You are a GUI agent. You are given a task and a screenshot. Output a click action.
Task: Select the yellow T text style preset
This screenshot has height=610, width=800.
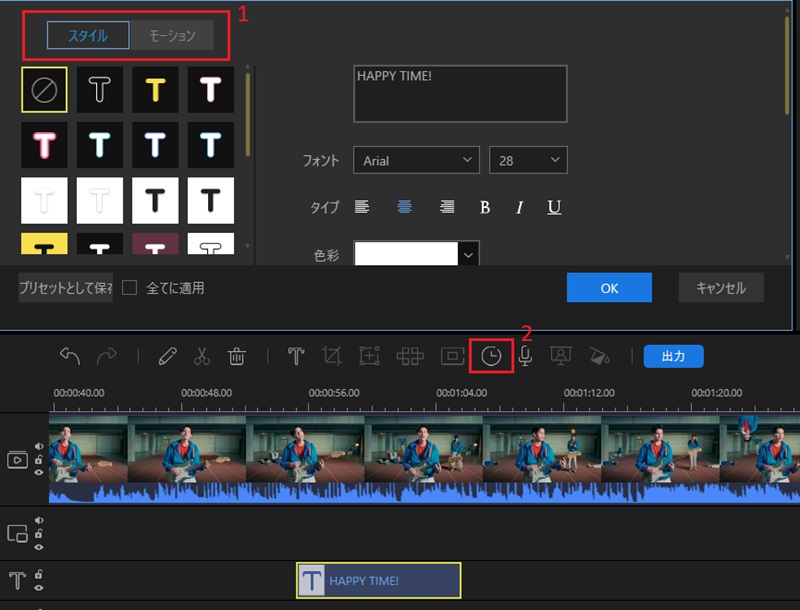coord(155,90)
